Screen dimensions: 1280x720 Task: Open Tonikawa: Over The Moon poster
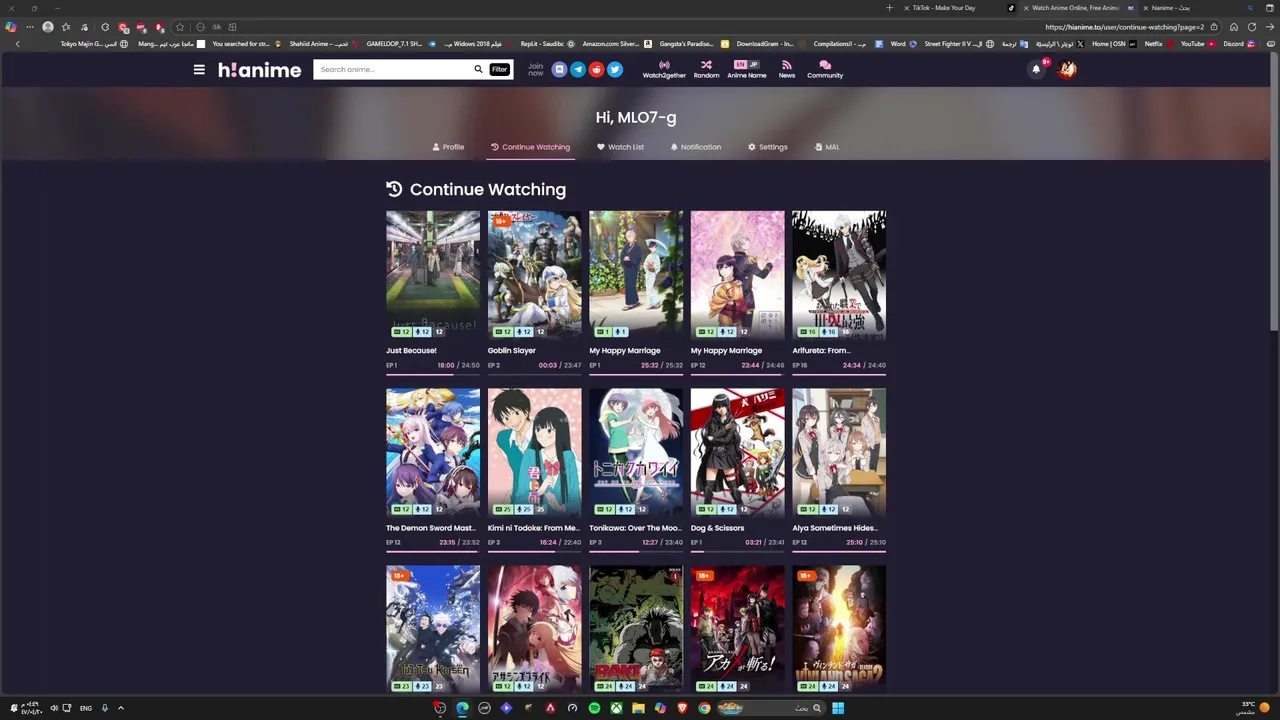[636, 452]
